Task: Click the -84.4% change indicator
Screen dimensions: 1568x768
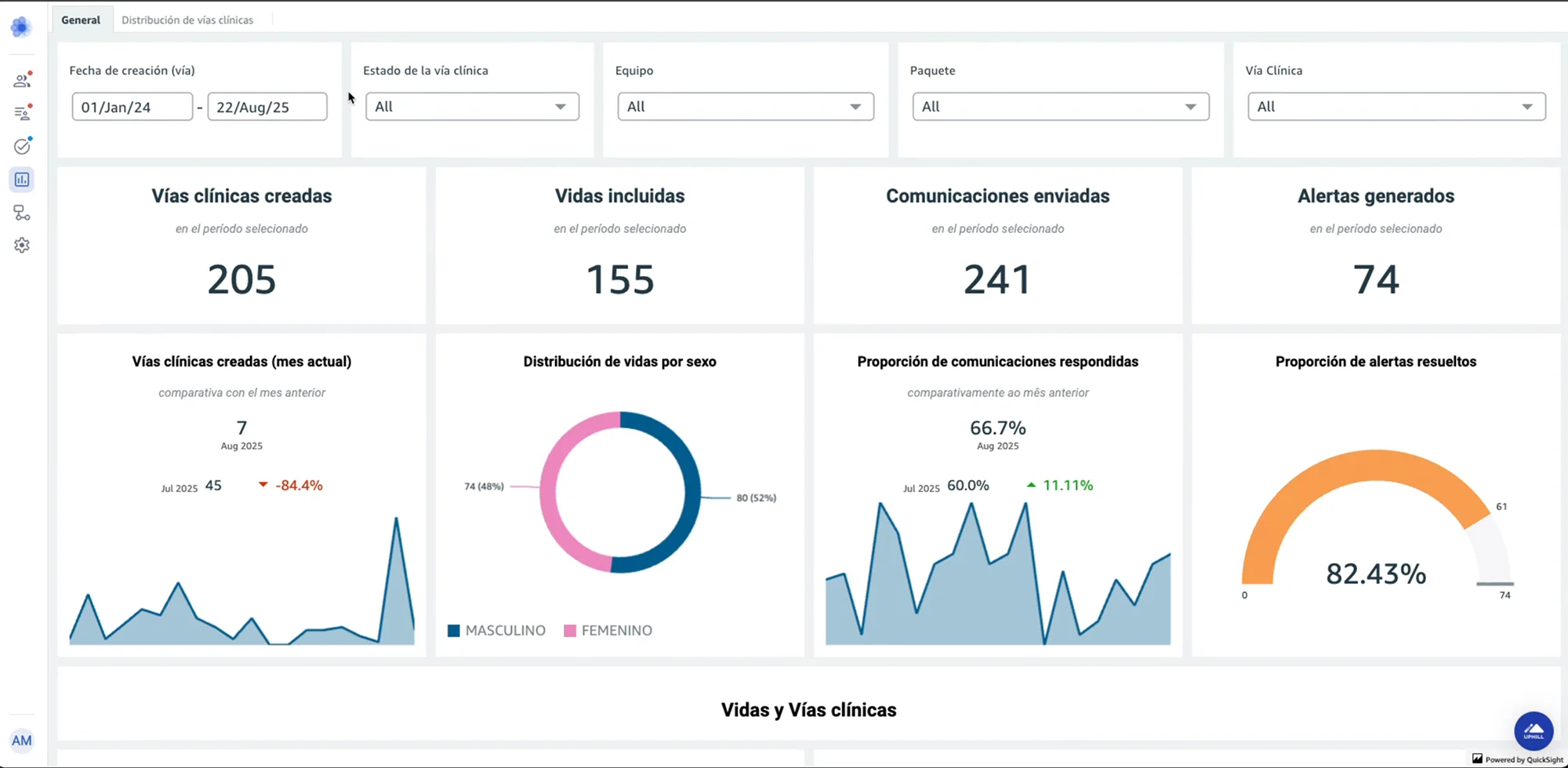Action: click(291, 486)
